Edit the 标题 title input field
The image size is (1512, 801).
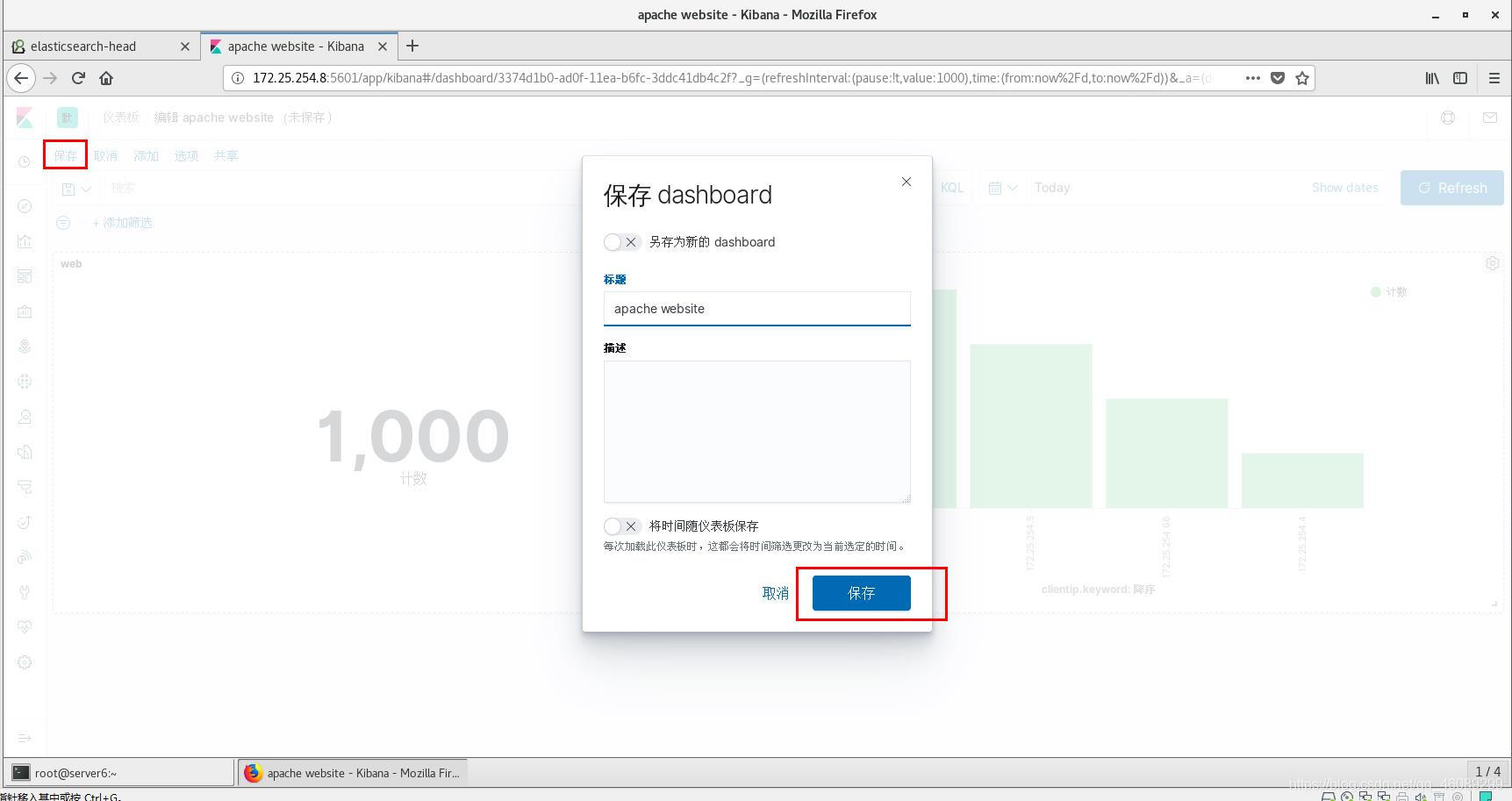tap(757, 309)
